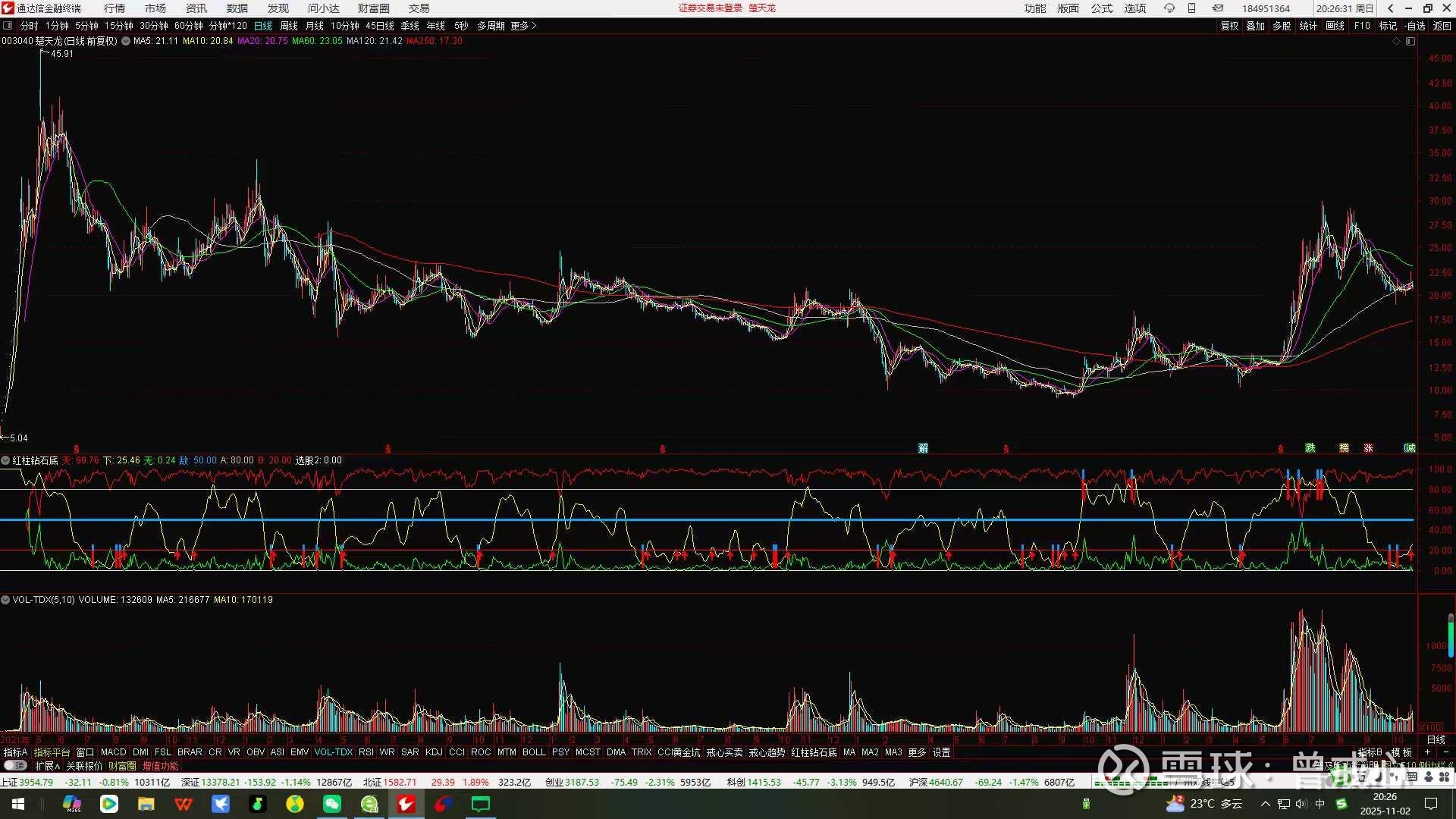The height and width of the screenshot is (819, 1456).
Task: Click the 画线 drawing button
Action: point(1335,26)
